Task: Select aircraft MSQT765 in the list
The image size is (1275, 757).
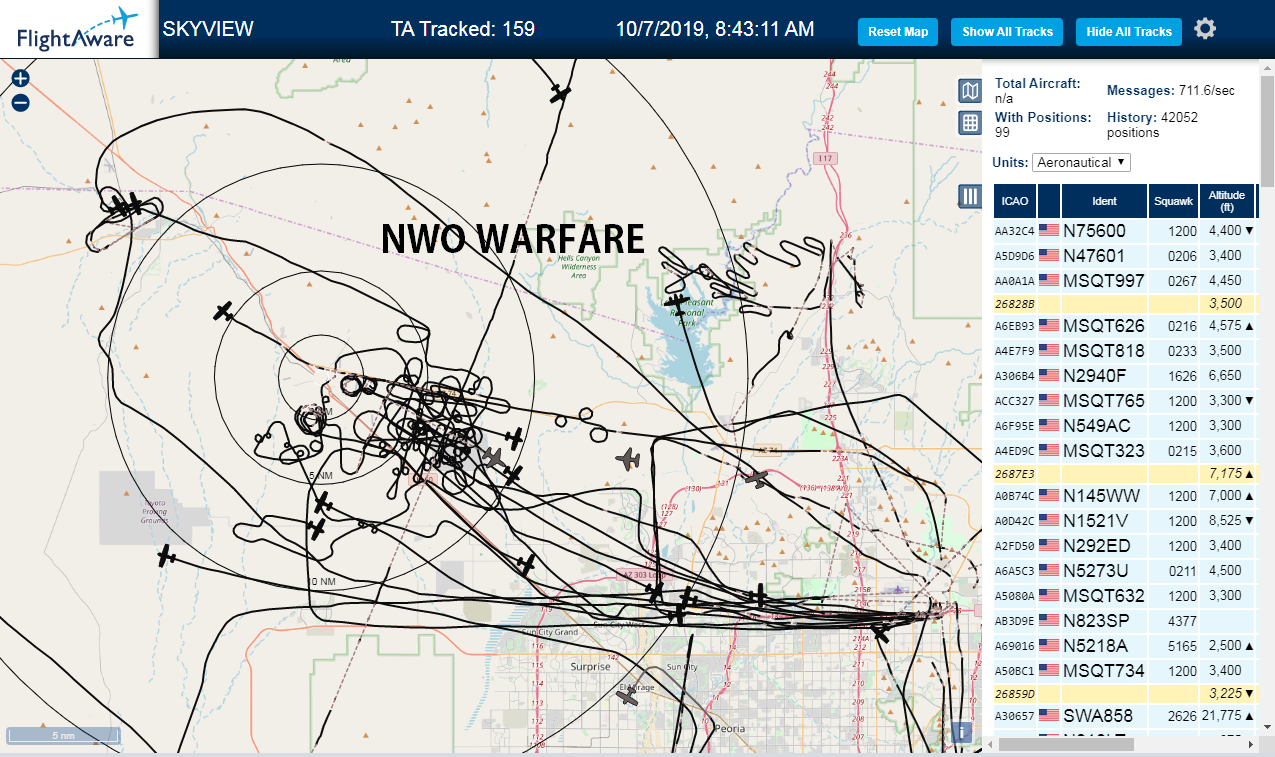Action: coord(1125,400)
